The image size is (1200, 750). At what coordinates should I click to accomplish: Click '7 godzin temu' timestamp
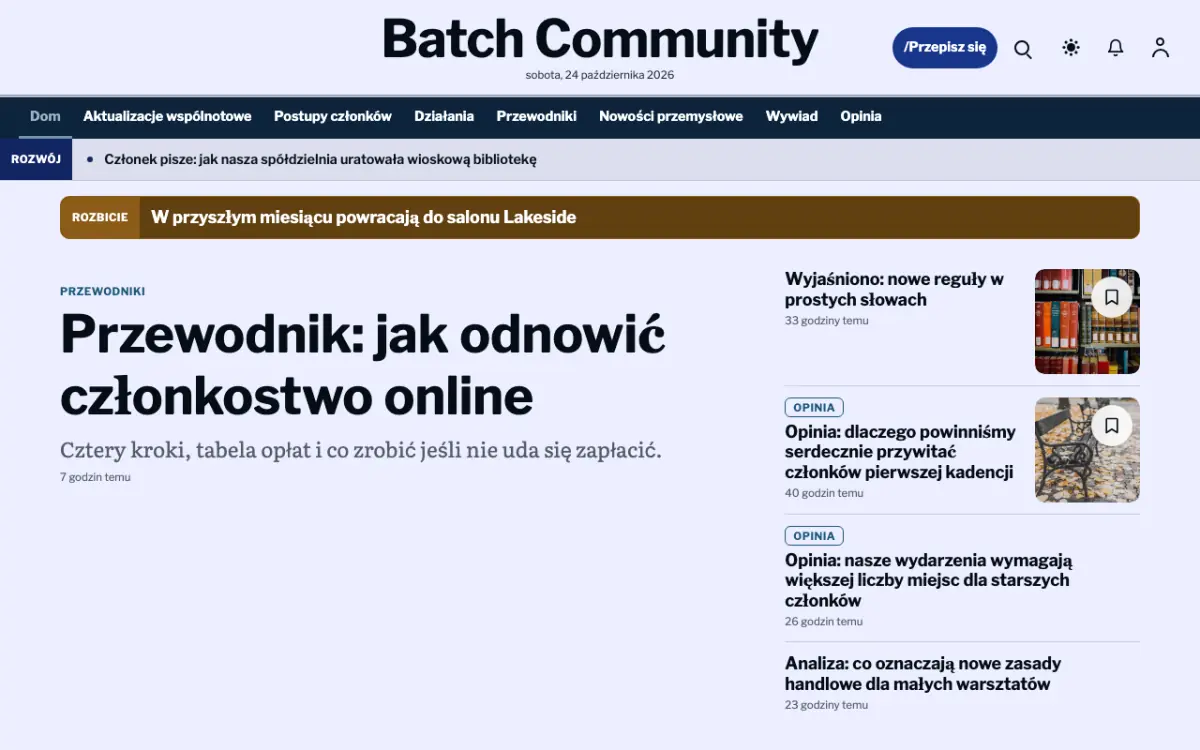point(95,477)
